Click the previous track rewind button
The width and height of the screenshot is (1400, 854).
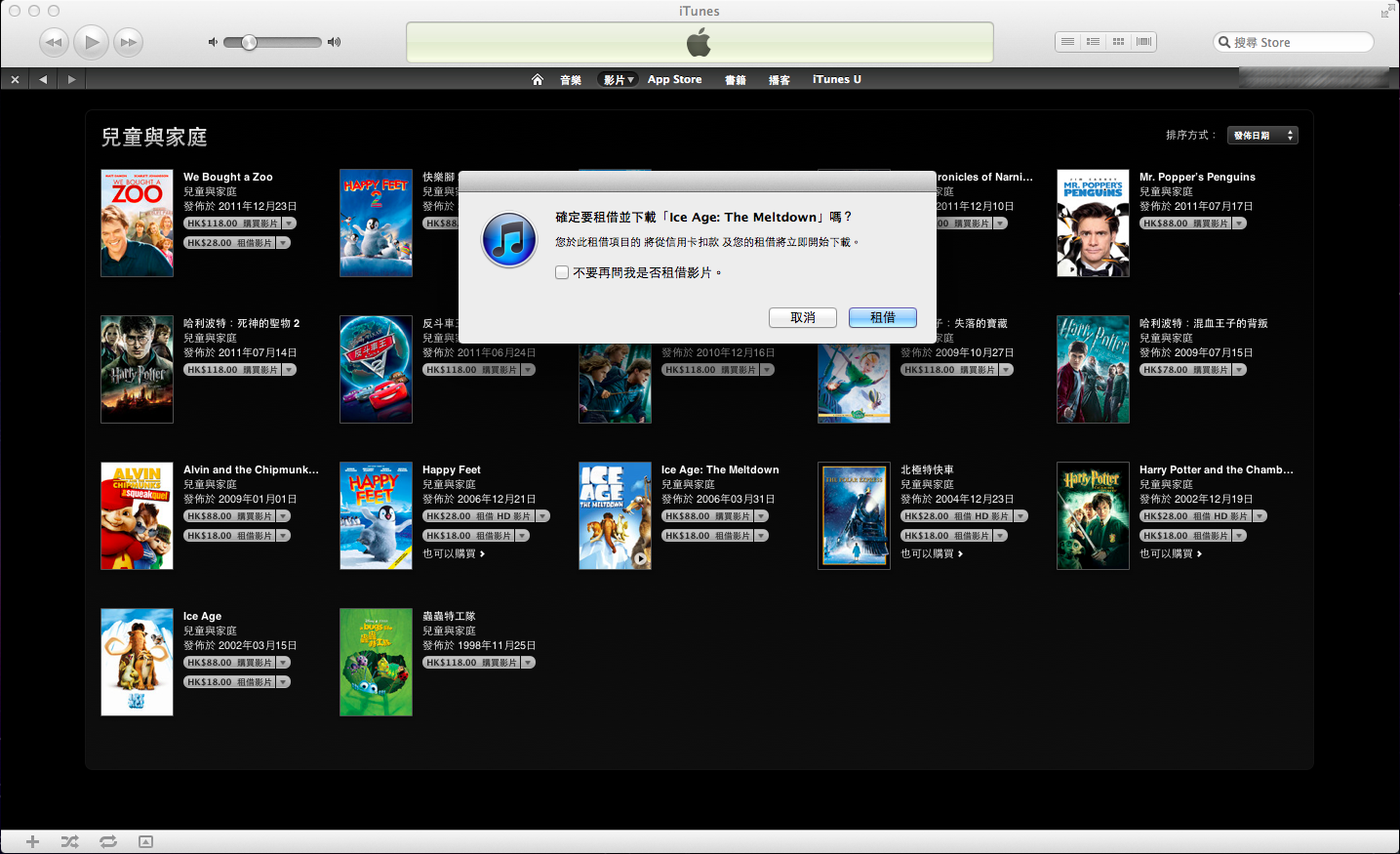tap(54, 42)
